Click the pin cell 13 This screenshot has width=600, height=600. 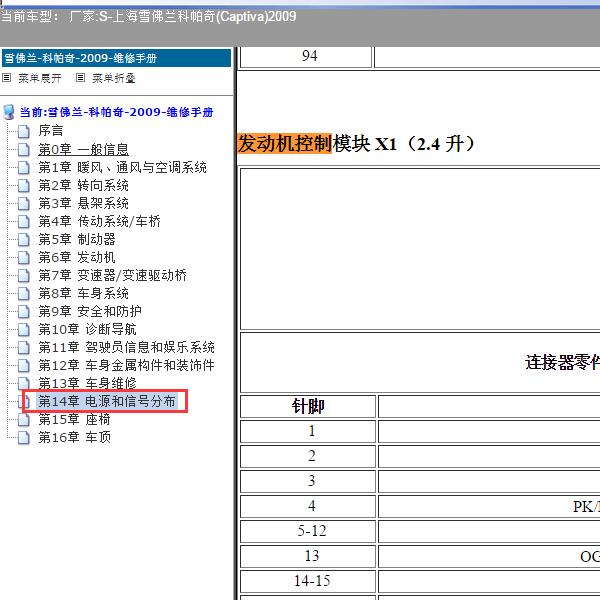[x=308, y=556]
